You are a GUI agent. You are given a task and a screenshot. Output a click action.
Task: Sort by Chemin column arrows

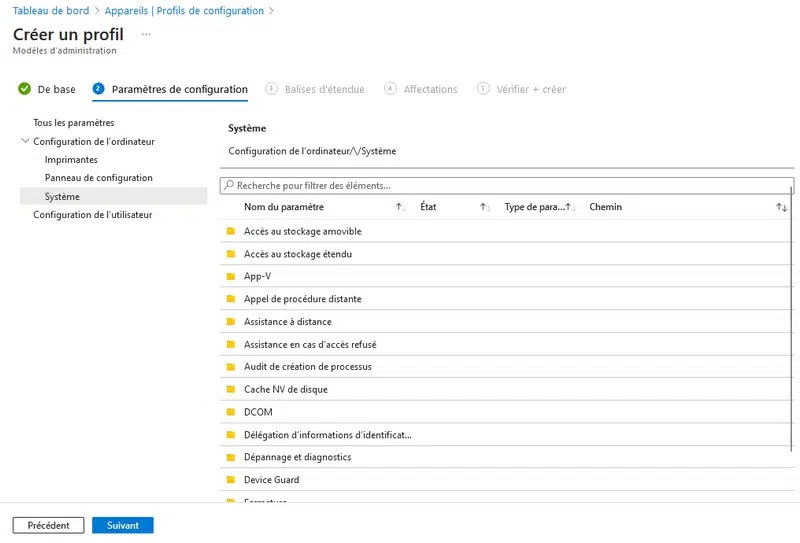coord(782,207)
